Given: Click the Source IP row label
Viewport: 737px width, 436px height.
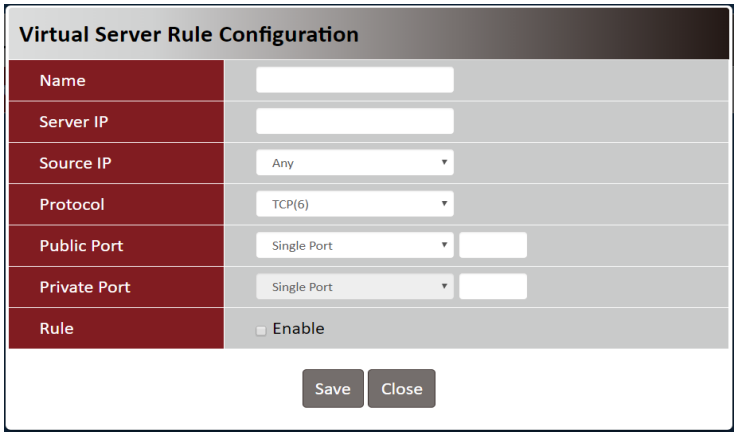Looking at the screenshot, I should tap(75, 163).
